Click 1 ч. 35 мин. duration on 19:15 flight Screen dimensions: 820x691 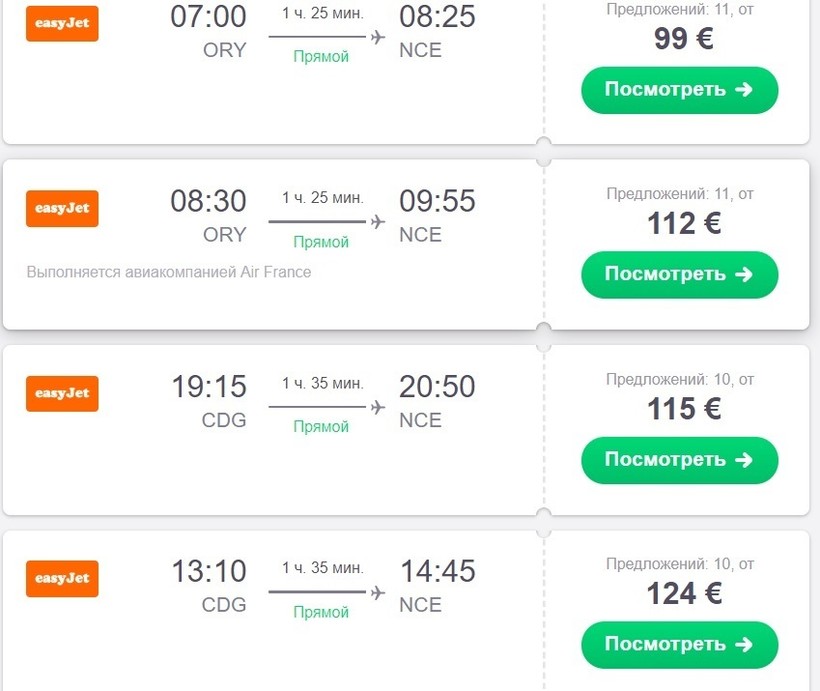click(322, 383)
